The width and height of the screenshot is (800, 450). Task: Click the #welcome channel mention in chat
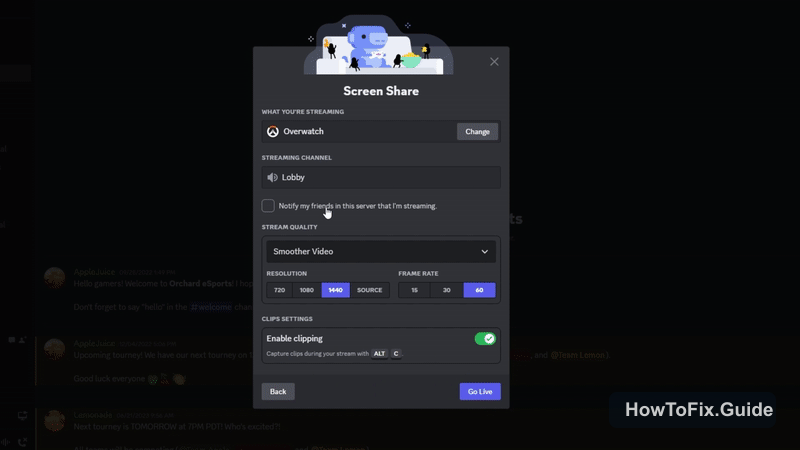point(211,307)
